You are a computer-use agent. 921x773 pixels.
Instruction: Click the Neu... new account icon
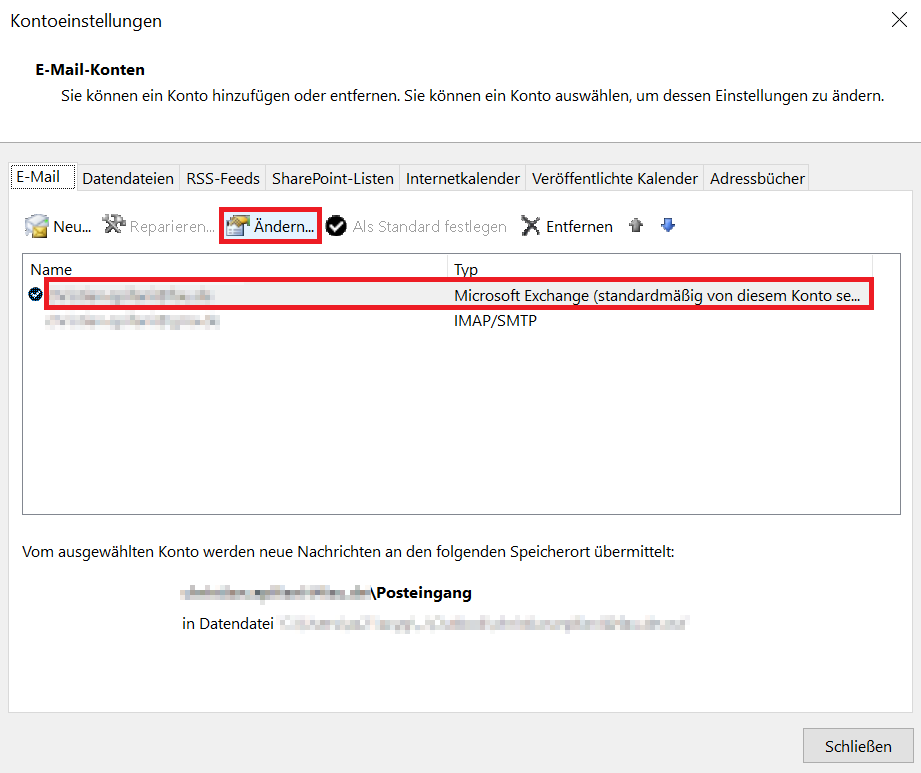37,226
